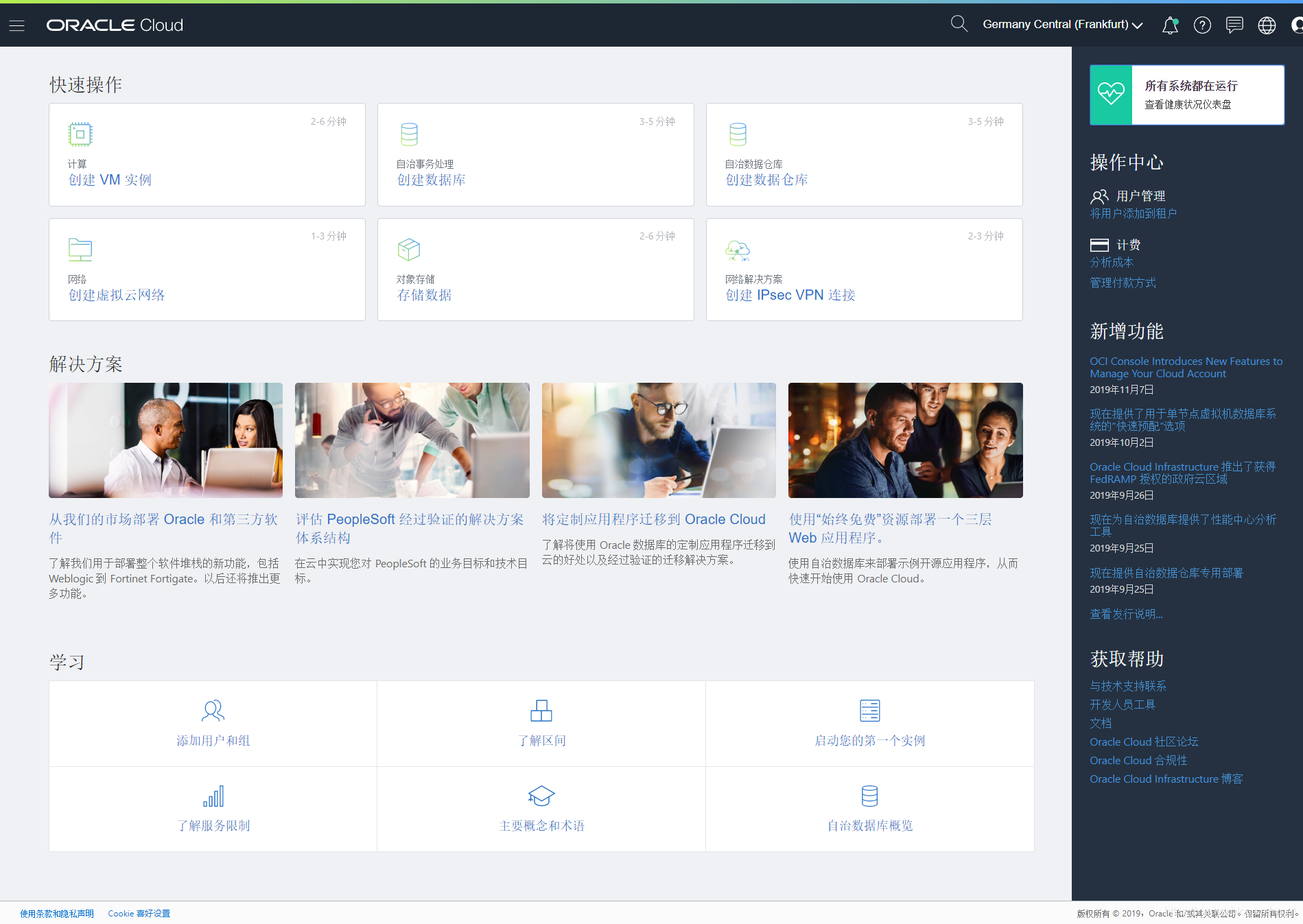Image resolution: width=1303 pixels, height=924 pixels.
Task: Open the marketplace solution thumbnail with two colleagues
Action: (165, 440)
